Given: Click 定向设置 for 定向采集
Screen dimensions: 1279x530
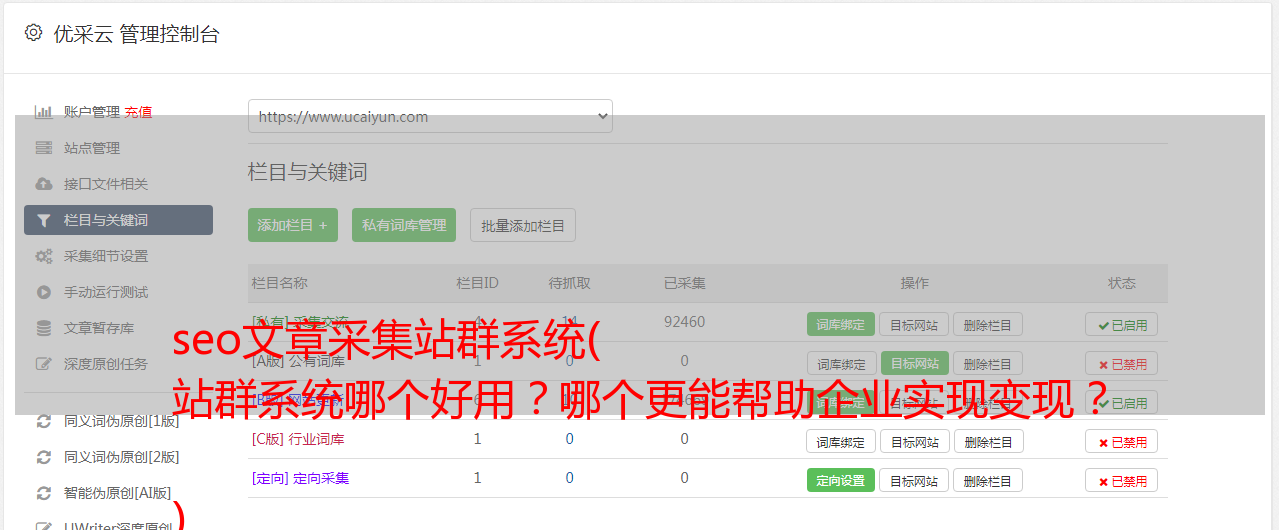Looking at the screenshot, I should coord(841,480).
